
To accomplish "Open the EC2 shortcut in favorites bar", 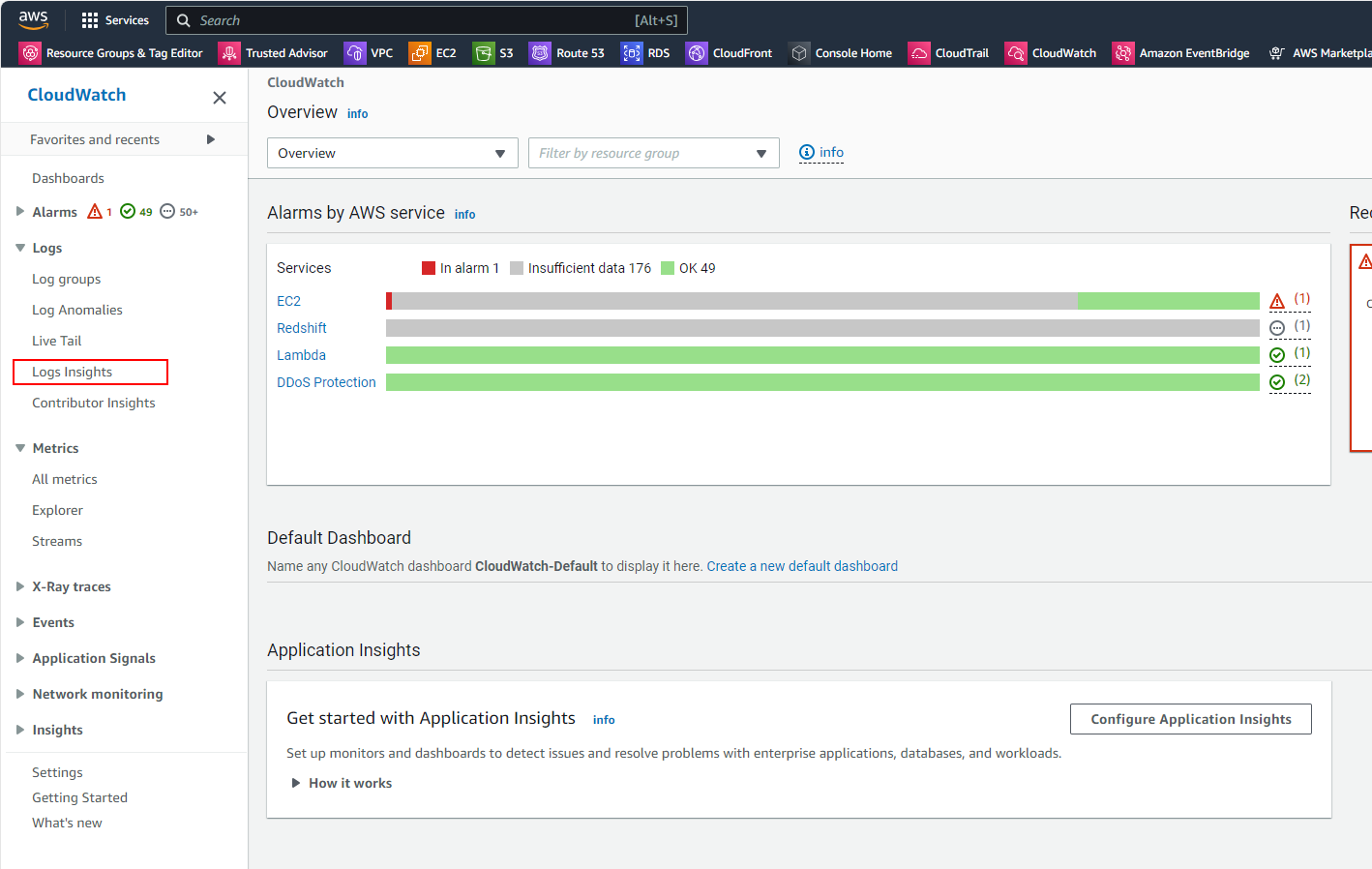I will 432,53.
